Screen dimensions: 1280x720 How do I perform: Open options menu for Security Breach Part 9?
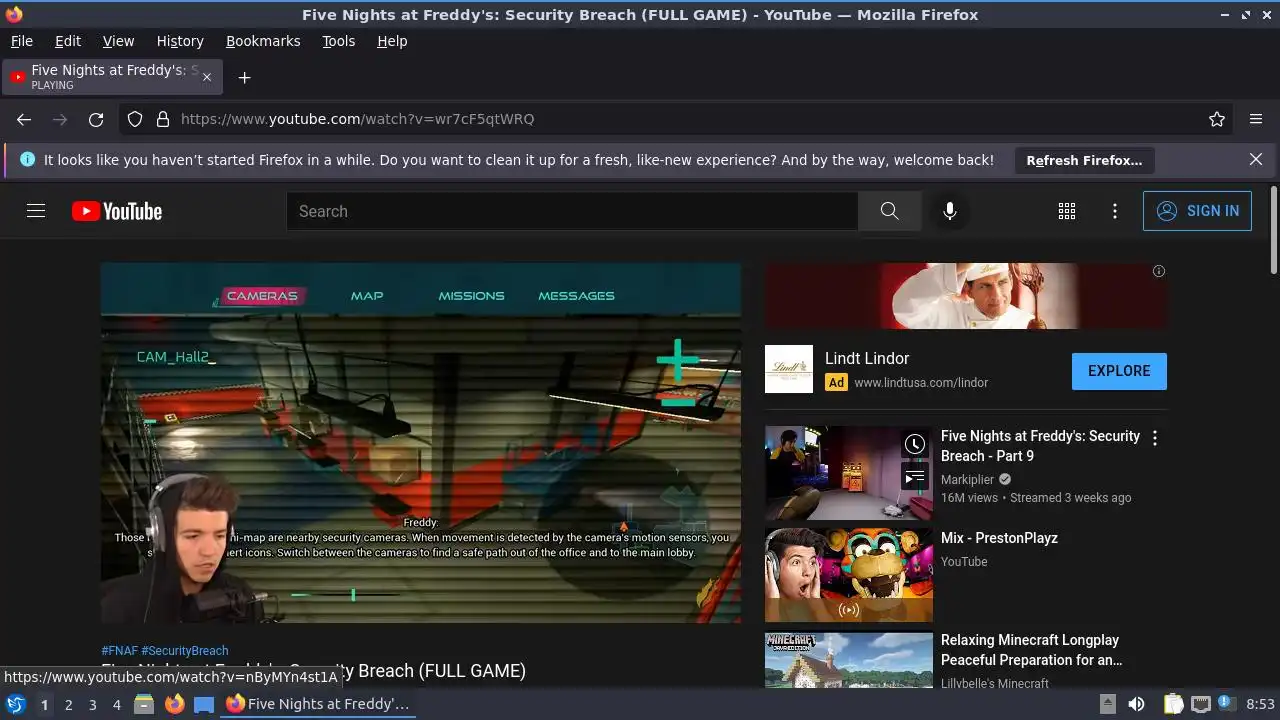(1155, 438)
